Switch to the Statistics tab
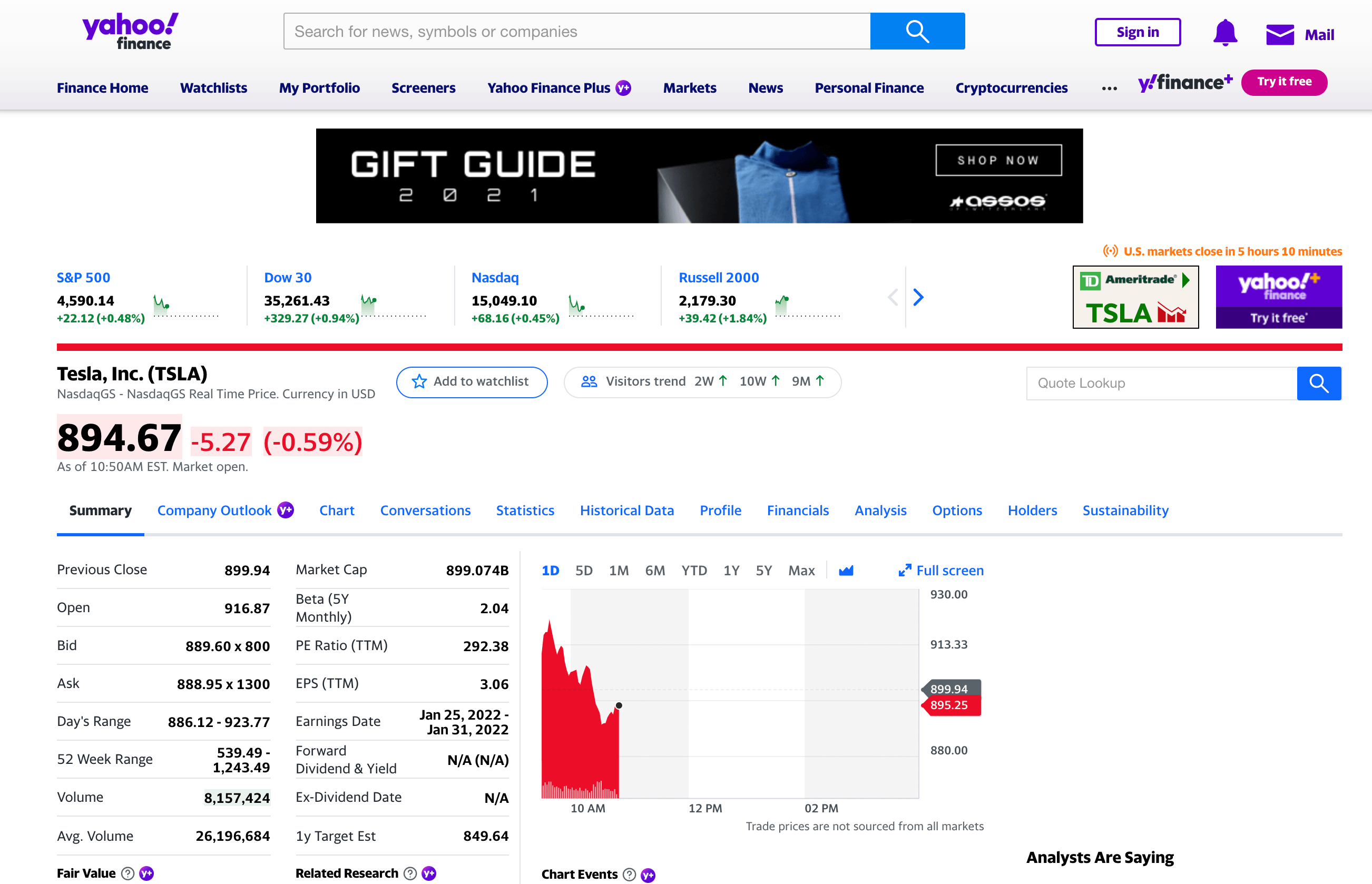The width and height of the screenshot is (1372, 884). (x=525, y=510)
